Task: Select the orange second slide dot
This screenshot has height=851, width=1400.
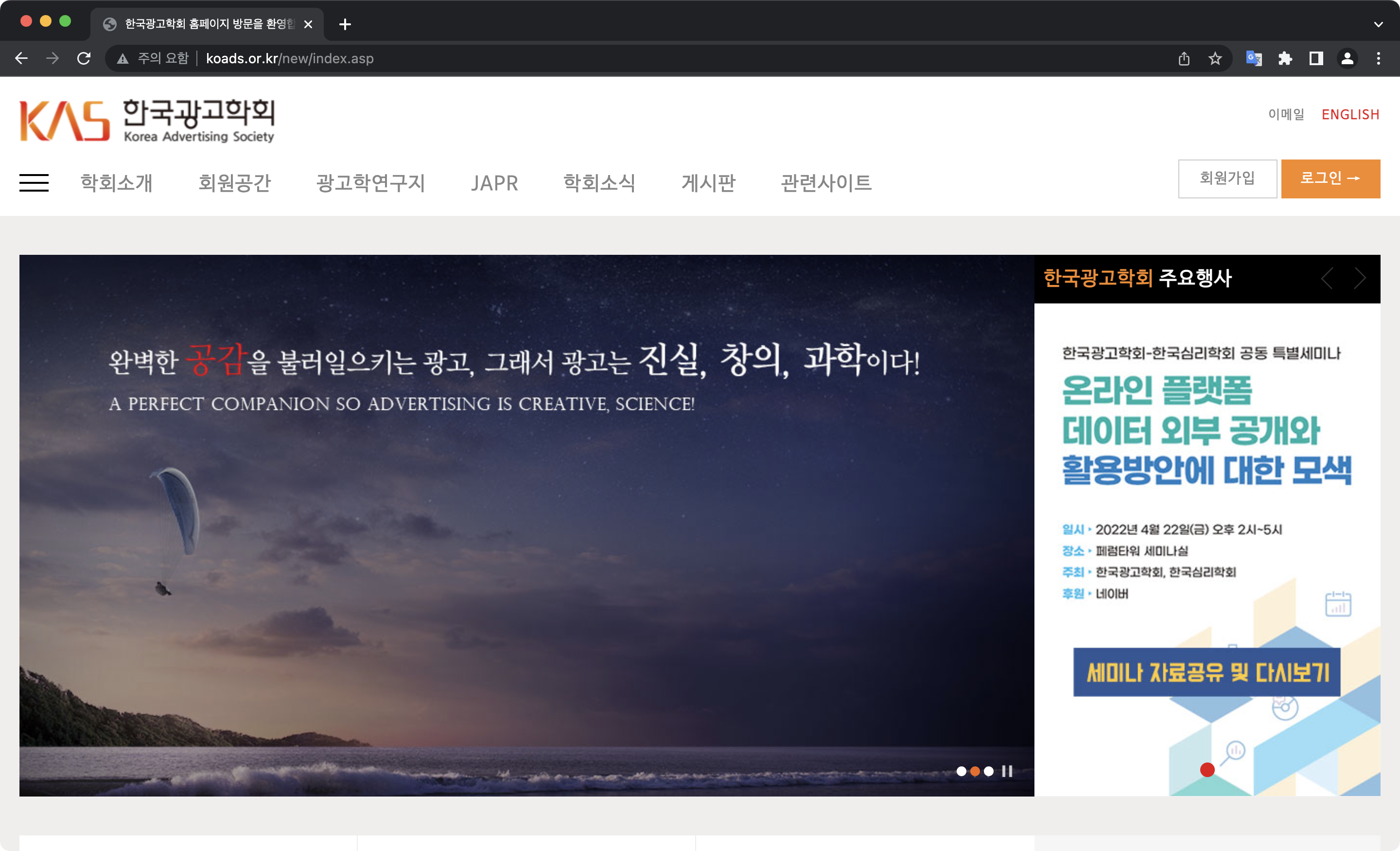Action: pos(975,771)
